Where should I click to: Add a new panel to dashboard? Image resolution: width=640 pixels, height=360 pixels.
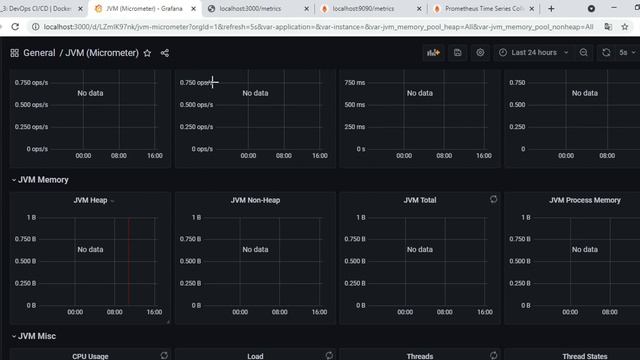click(433, 53)
